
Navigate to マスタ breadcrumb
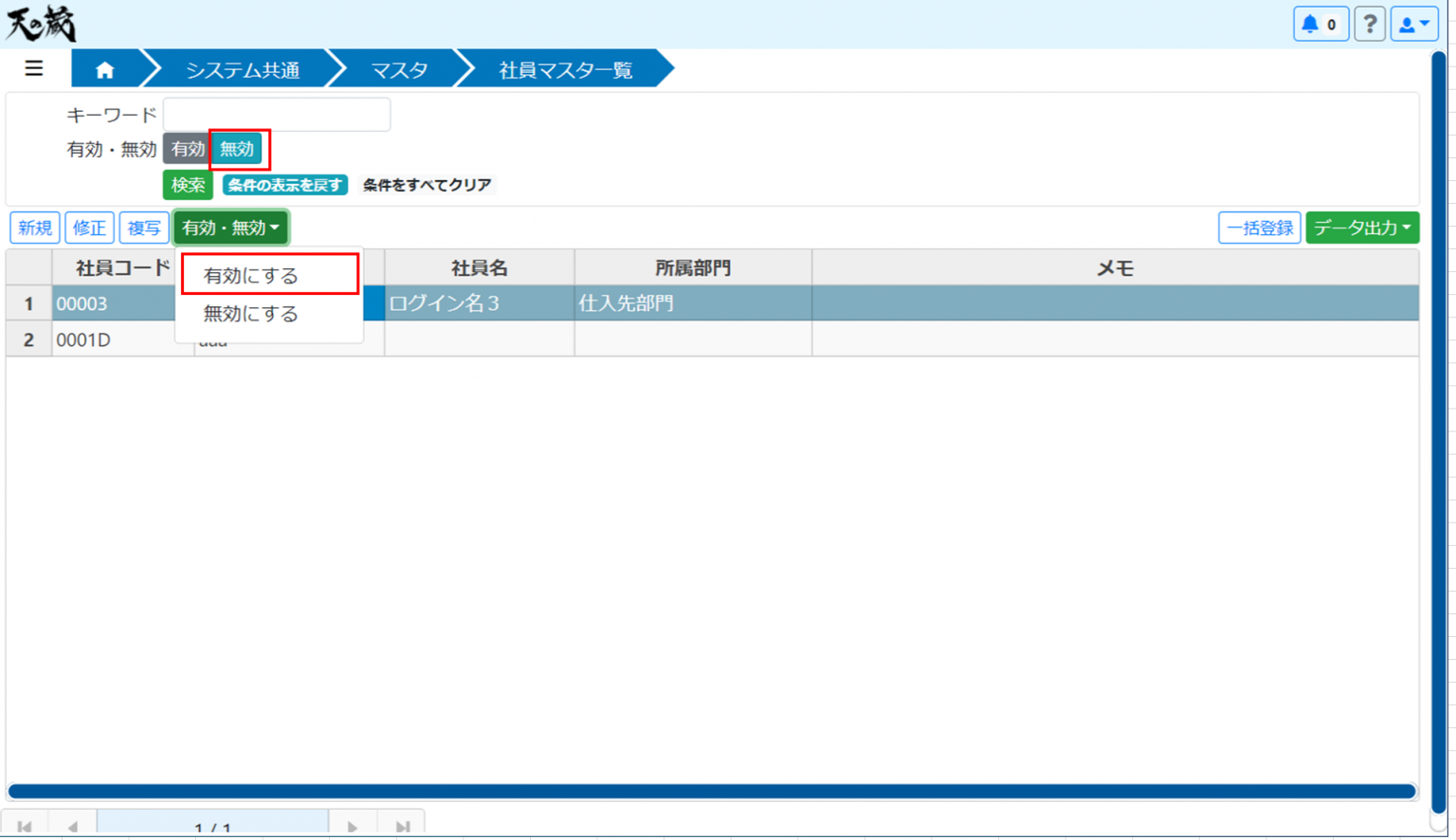coord(399,69)
